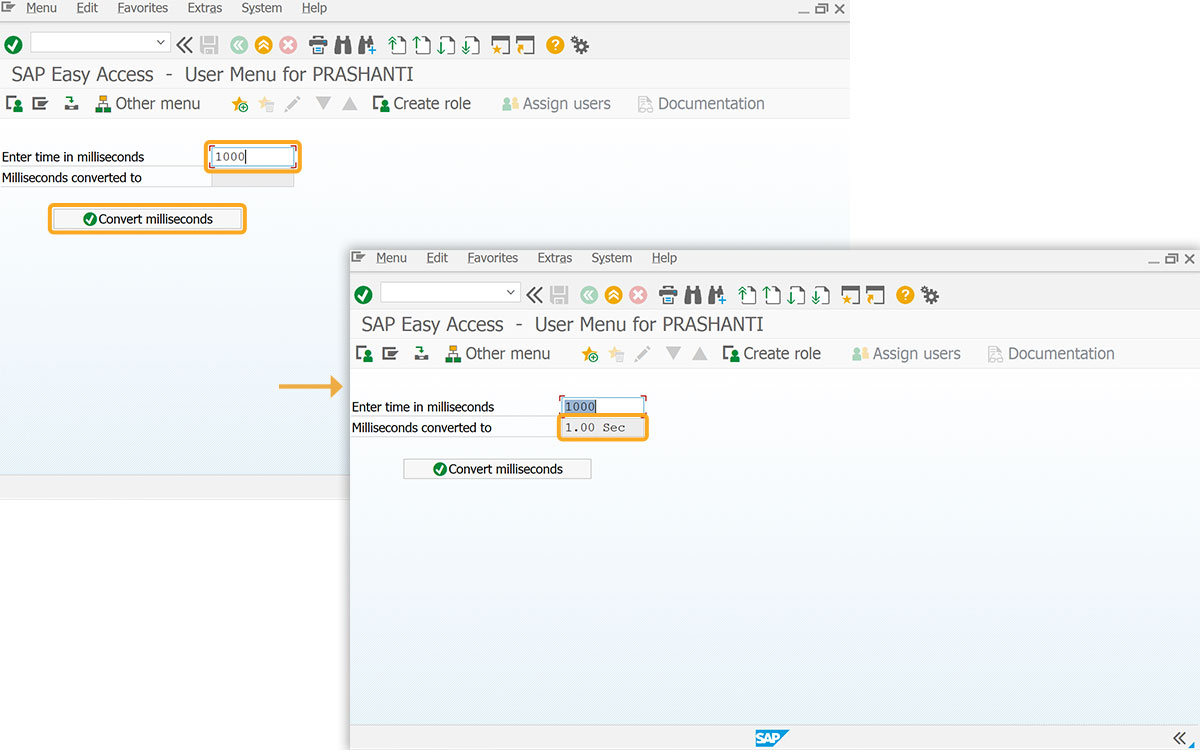Viewport: 1200px width, 750px height.
Task: Click the green Enter checkmark in the back window
Action: [13, 45]
